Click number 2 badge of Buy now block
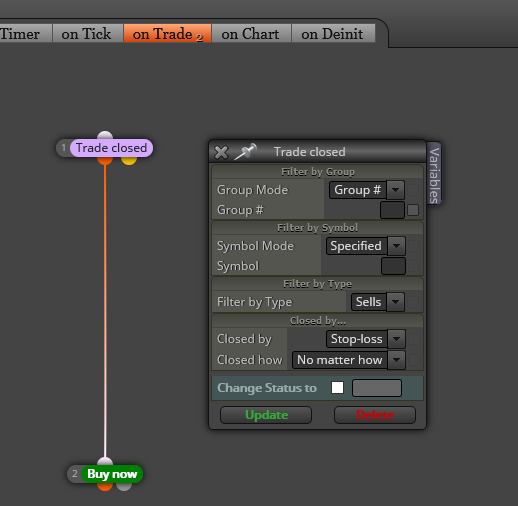Image resolution: width=518 pixels, height=506 pixels. 75,474
